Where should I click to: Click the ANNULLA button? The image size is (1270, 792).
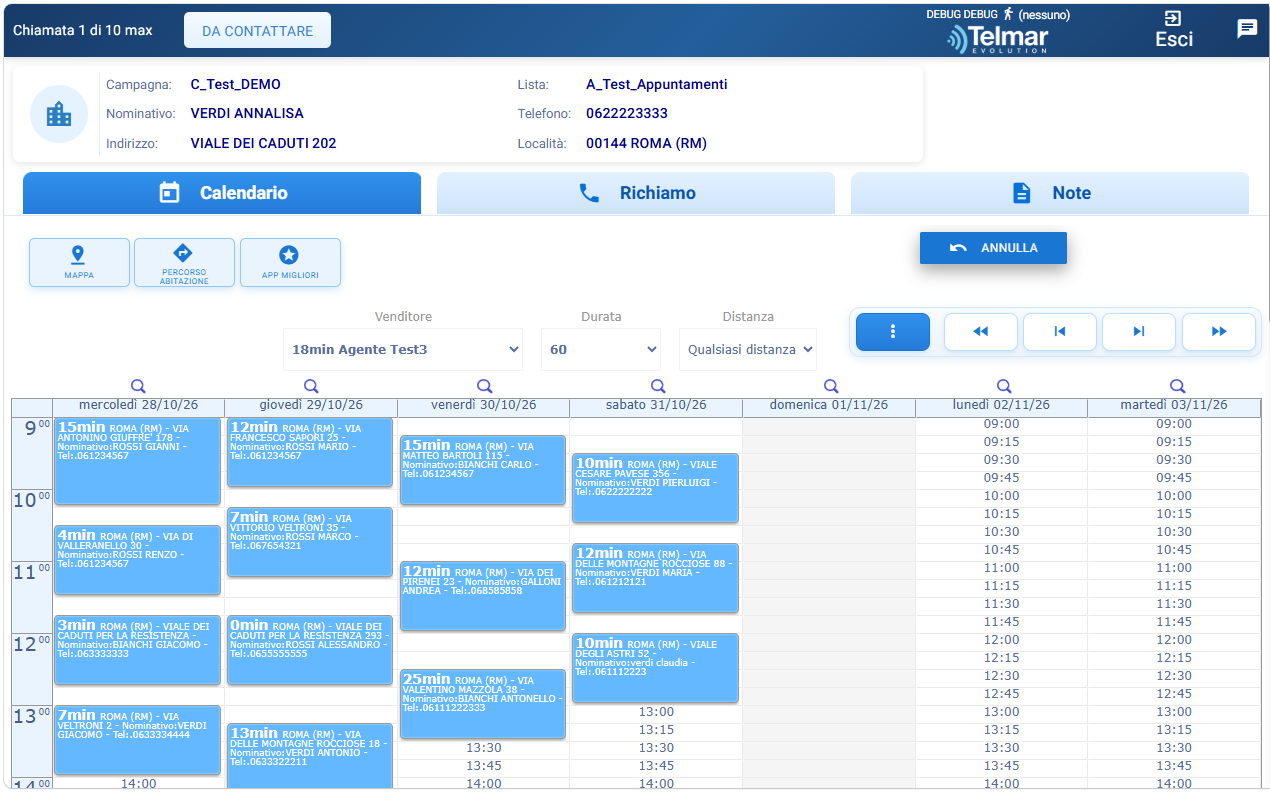click(x=993, y=248)
